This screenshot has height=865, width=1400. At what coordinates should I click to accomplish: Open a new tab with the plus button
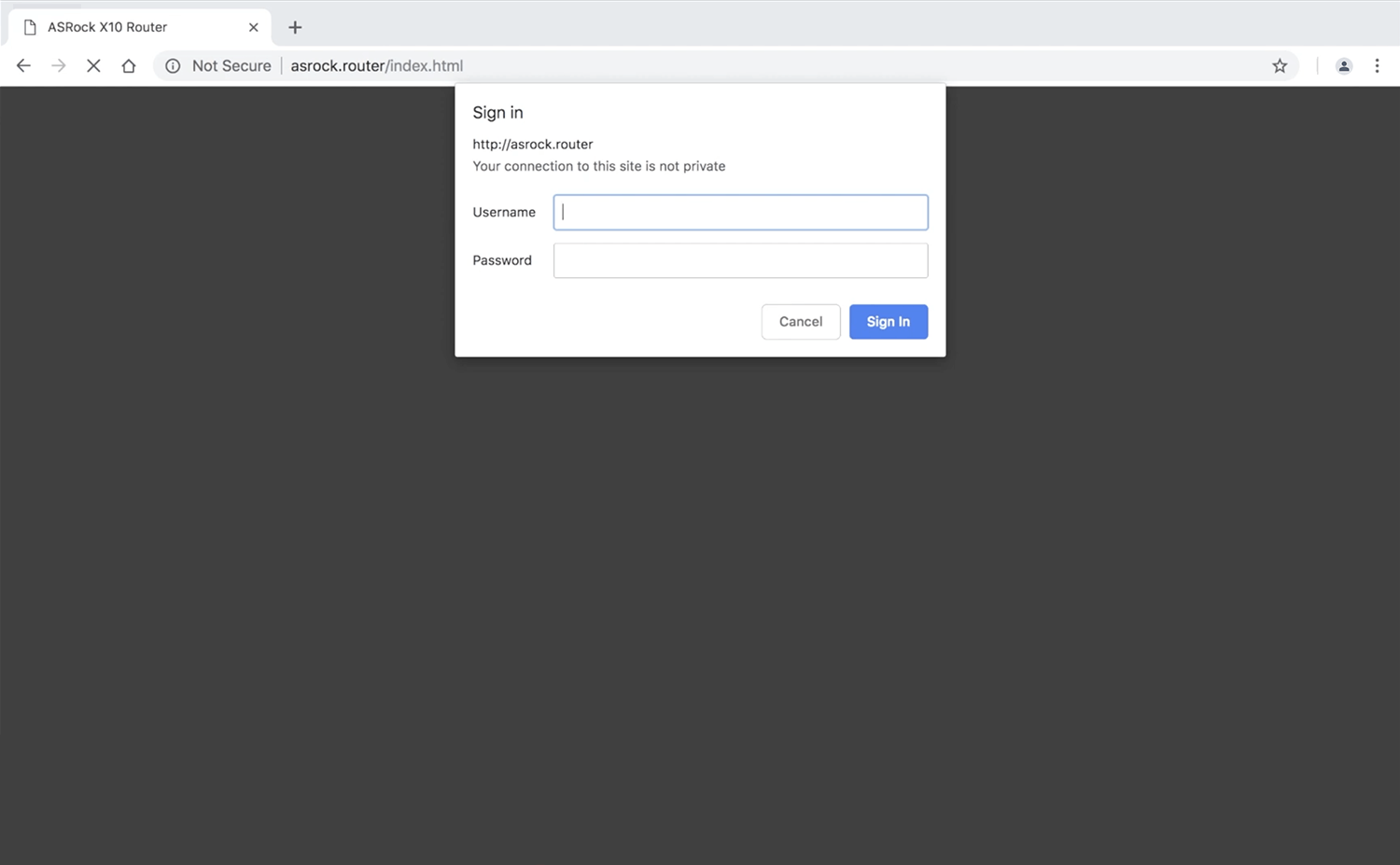295,27
